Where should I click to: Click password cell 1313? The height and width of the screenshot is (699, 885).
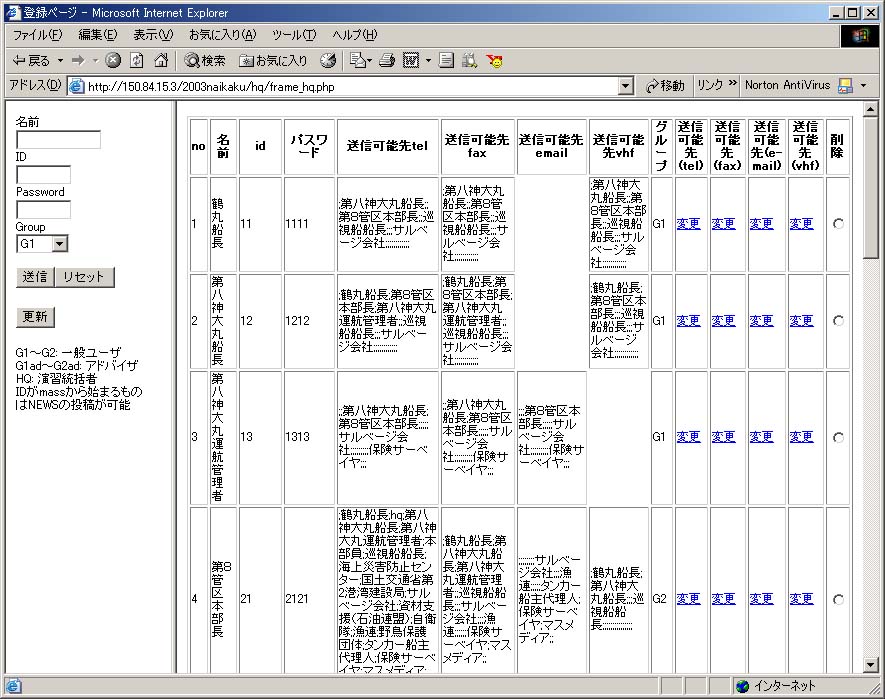pos(310,438)
